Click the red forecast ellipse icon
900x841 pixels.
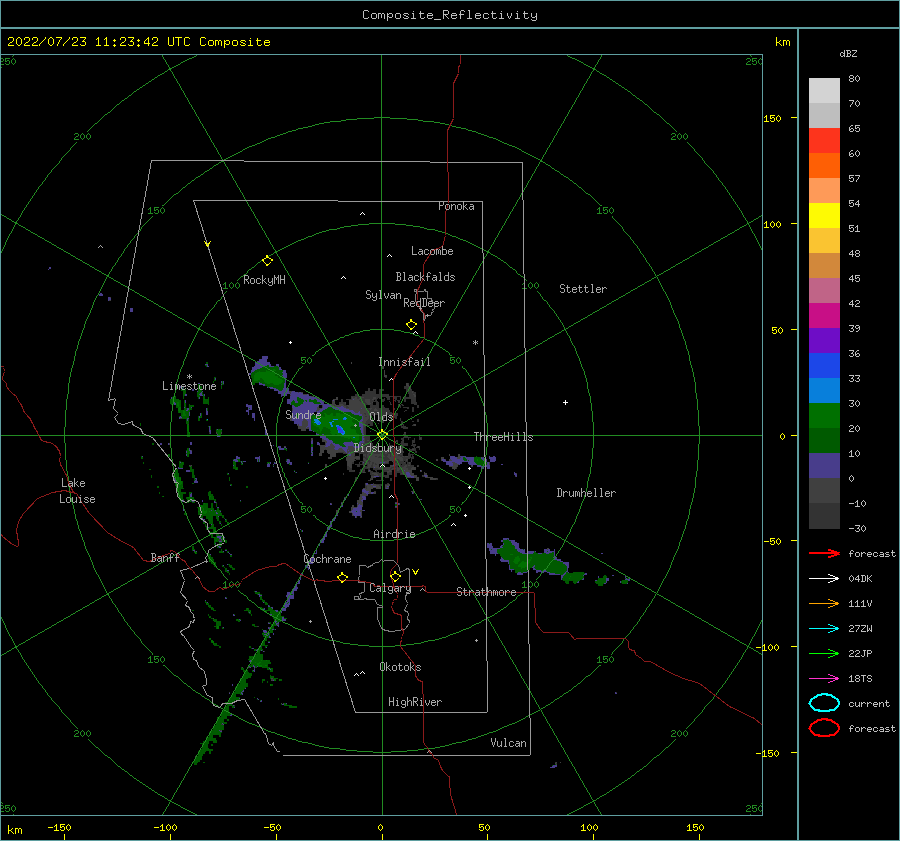[824, 728]
